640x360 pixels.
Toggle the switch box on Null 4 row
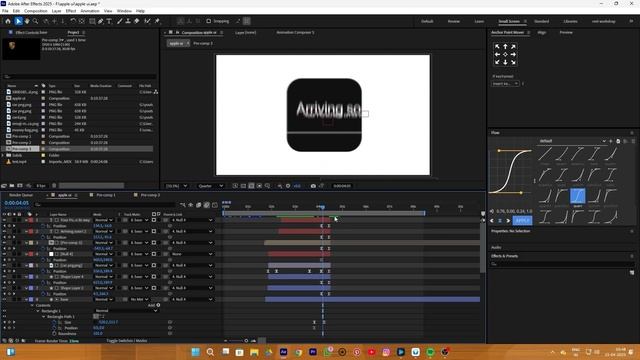click(154, 254)
